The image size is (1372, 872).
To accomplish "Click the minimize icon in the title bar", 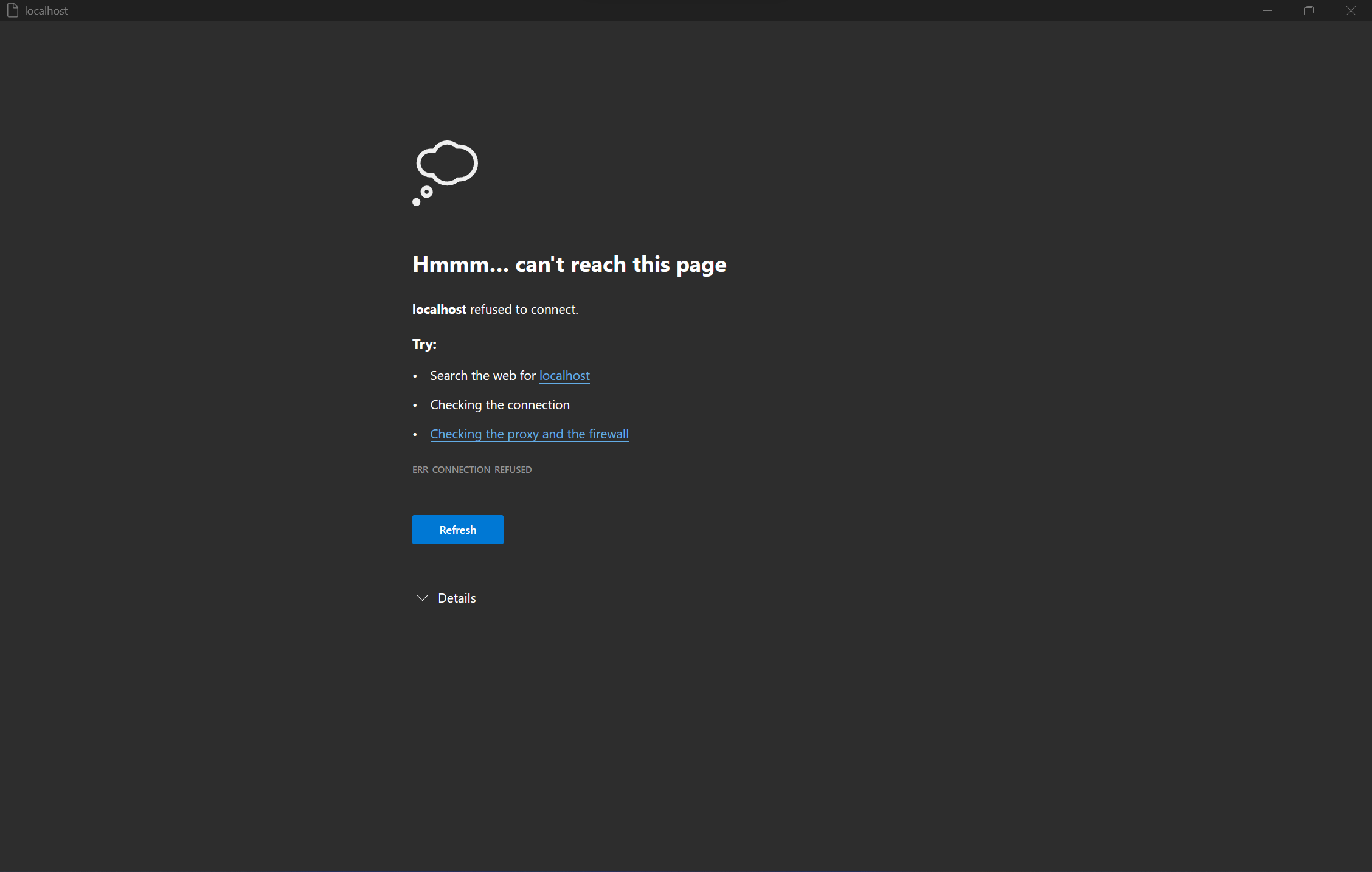I will click(1267, 10).
